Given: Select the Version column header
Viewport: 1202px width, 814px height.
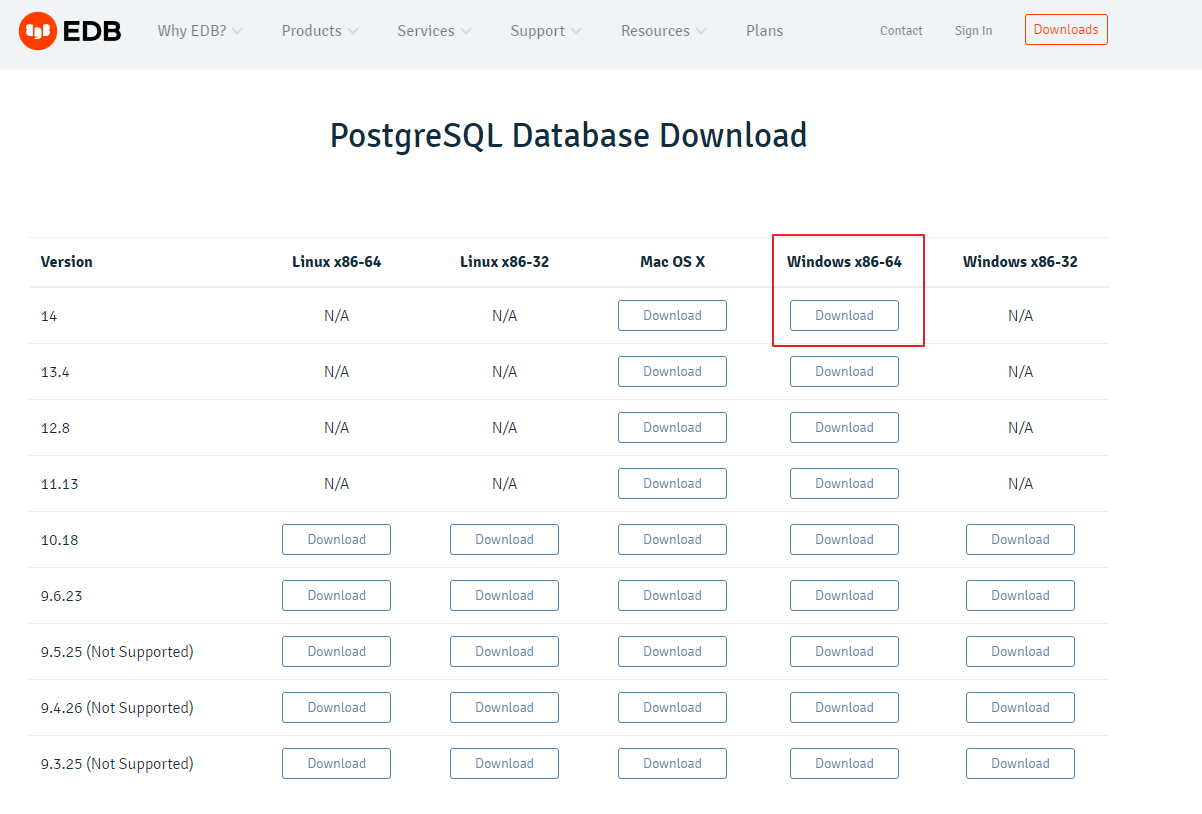Looking at the screenshot, I should click(66, 262).
